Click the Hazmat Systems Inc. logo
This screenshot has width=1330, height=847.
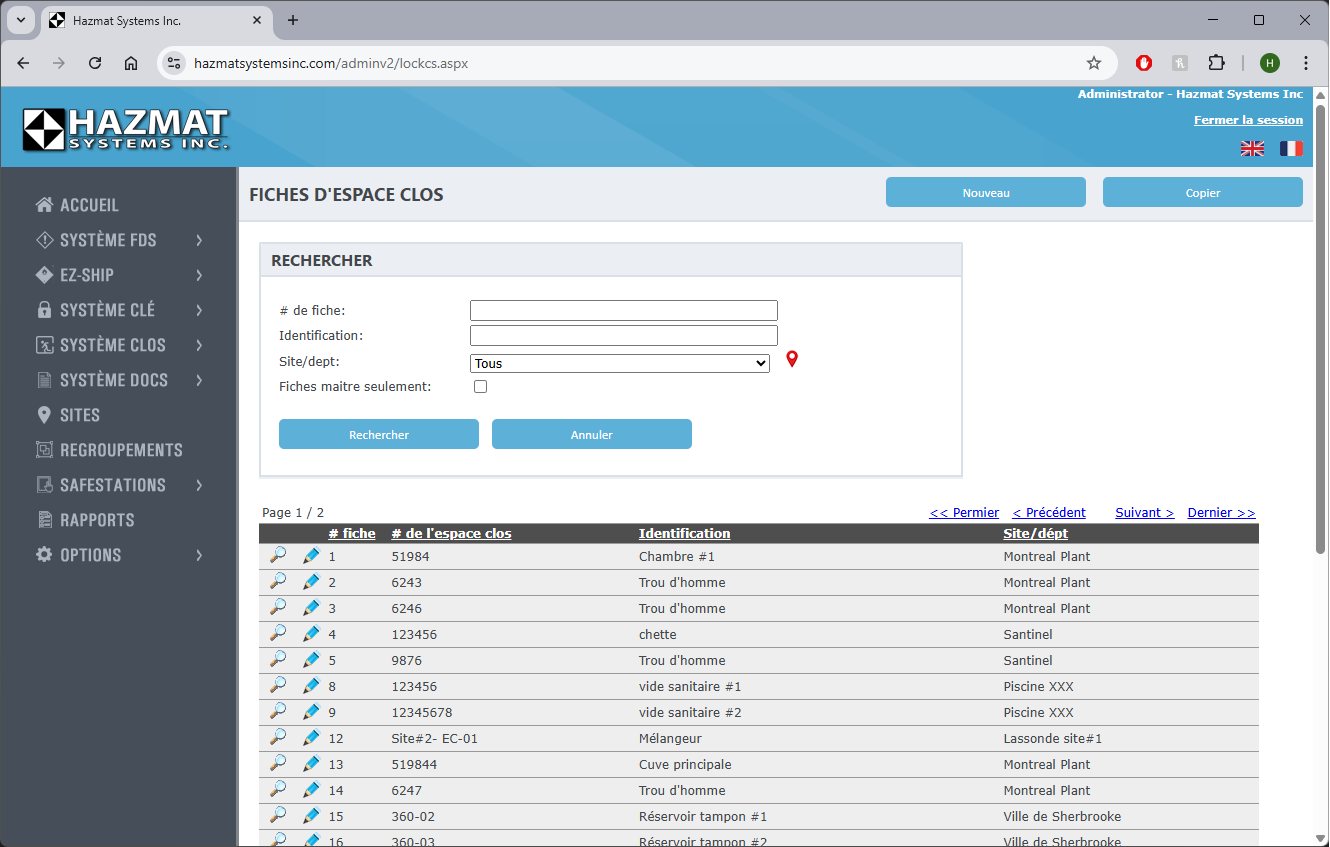click(x=126, y=129)
